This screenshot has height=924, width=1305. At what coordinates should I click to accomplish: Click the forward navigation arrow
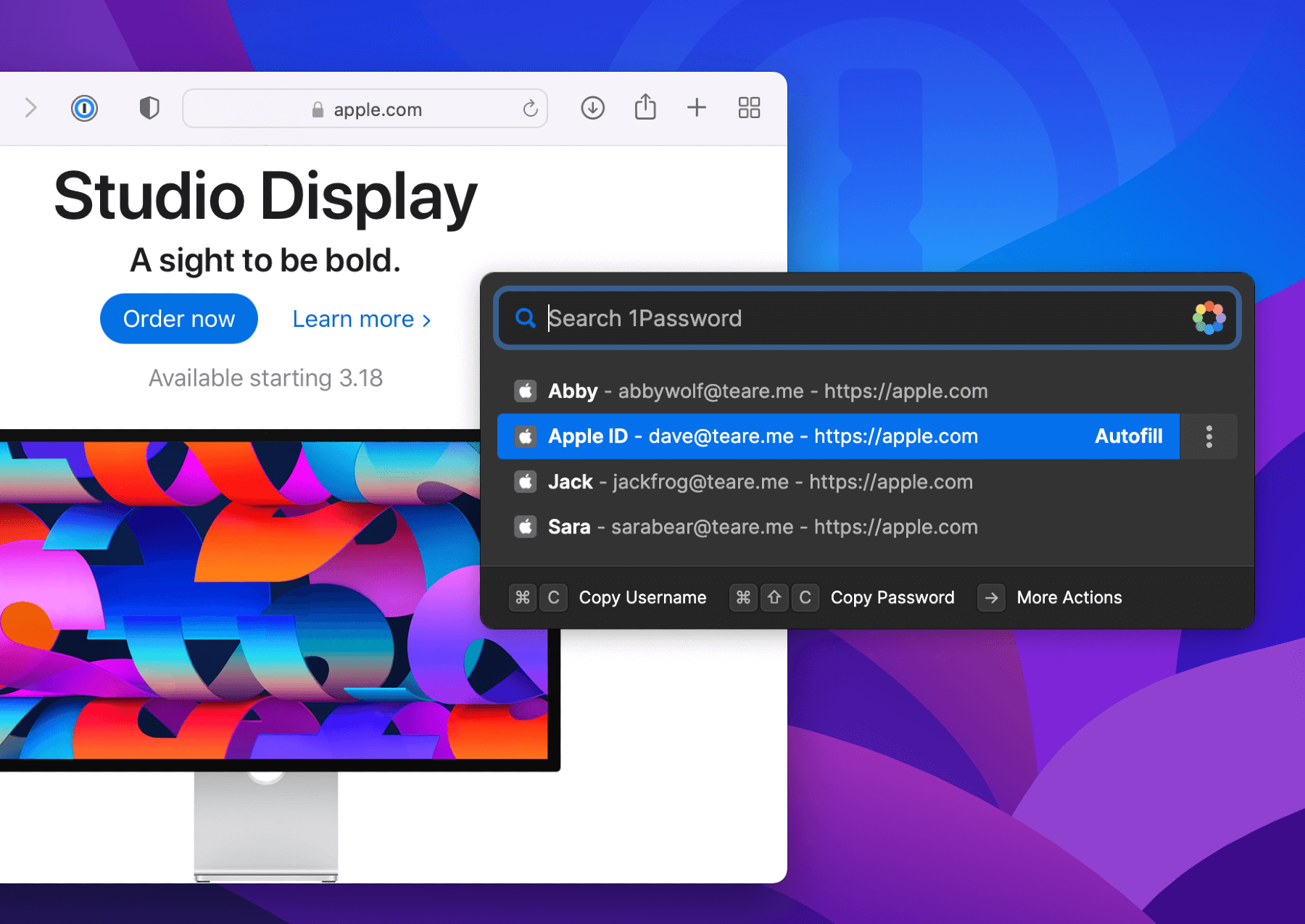coord(30,107)
